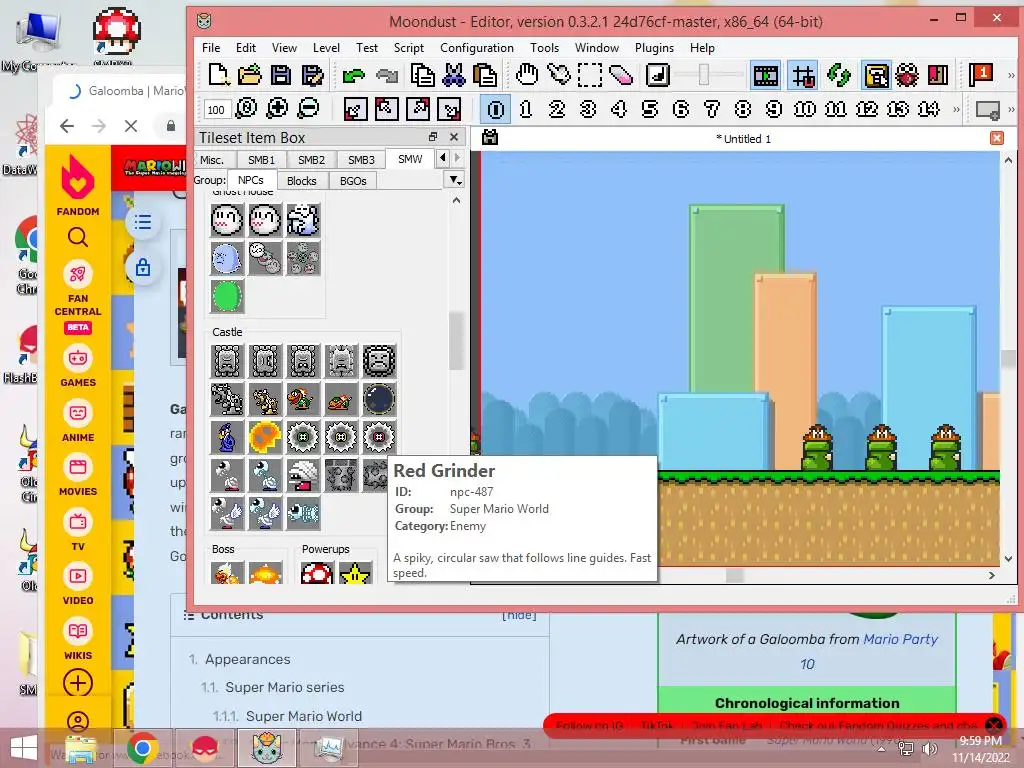This screenshot has height=768, width=1024.
Task: Click the zoom percentage input field
Action: pyautogui.click(x=216, y=110)
